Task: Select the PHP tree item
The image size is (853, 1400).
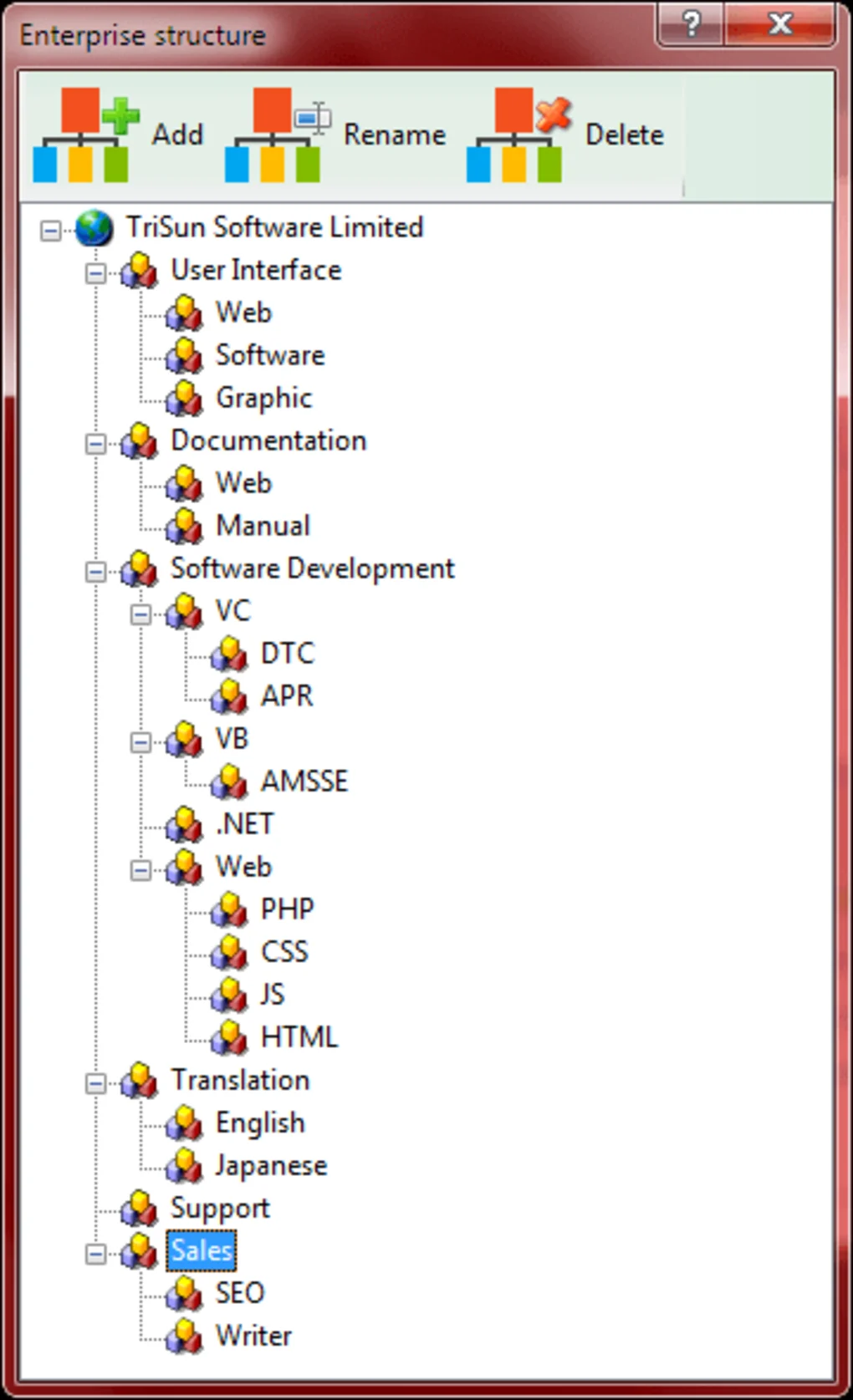Action: 288,909
